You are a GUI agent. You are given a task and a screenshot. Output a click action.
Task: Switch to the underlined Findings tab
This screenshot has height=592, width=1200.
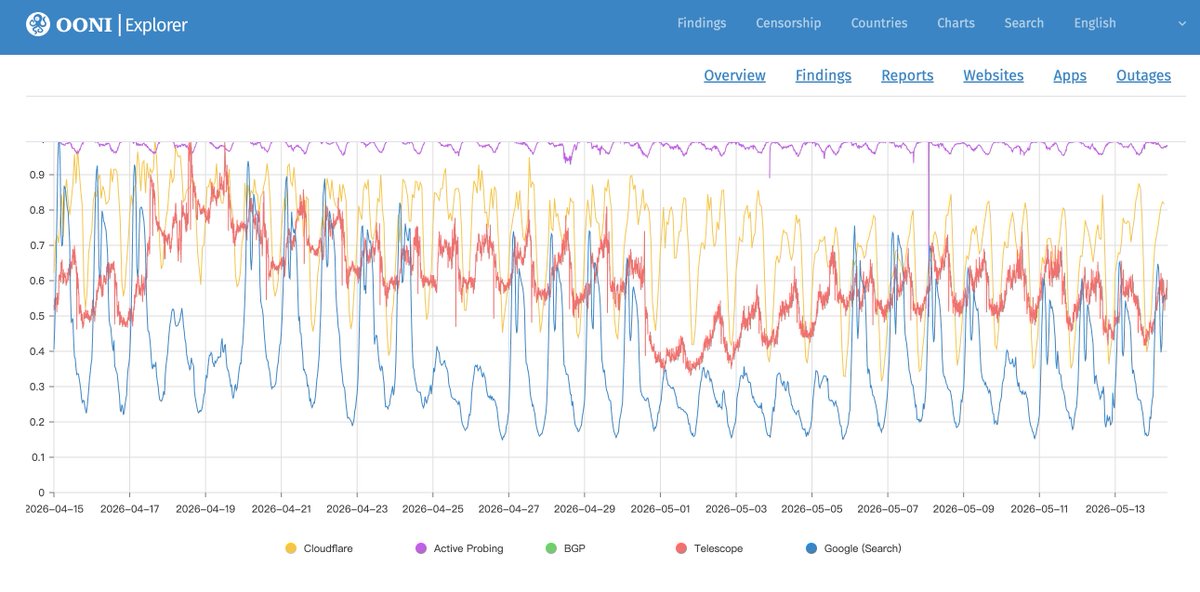(x=824, y=75)
